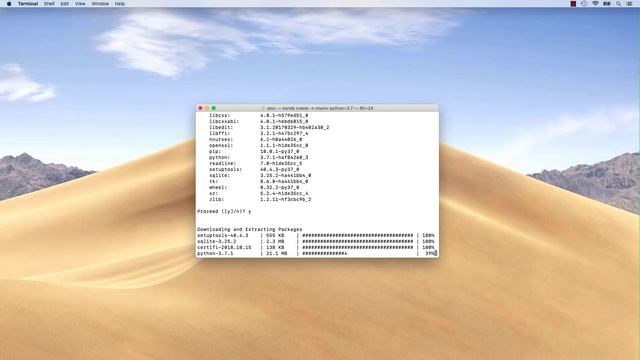Minimize Terminal window with yellow button
The height and width of the screenshot is (360, 640).
click(207, 108)
